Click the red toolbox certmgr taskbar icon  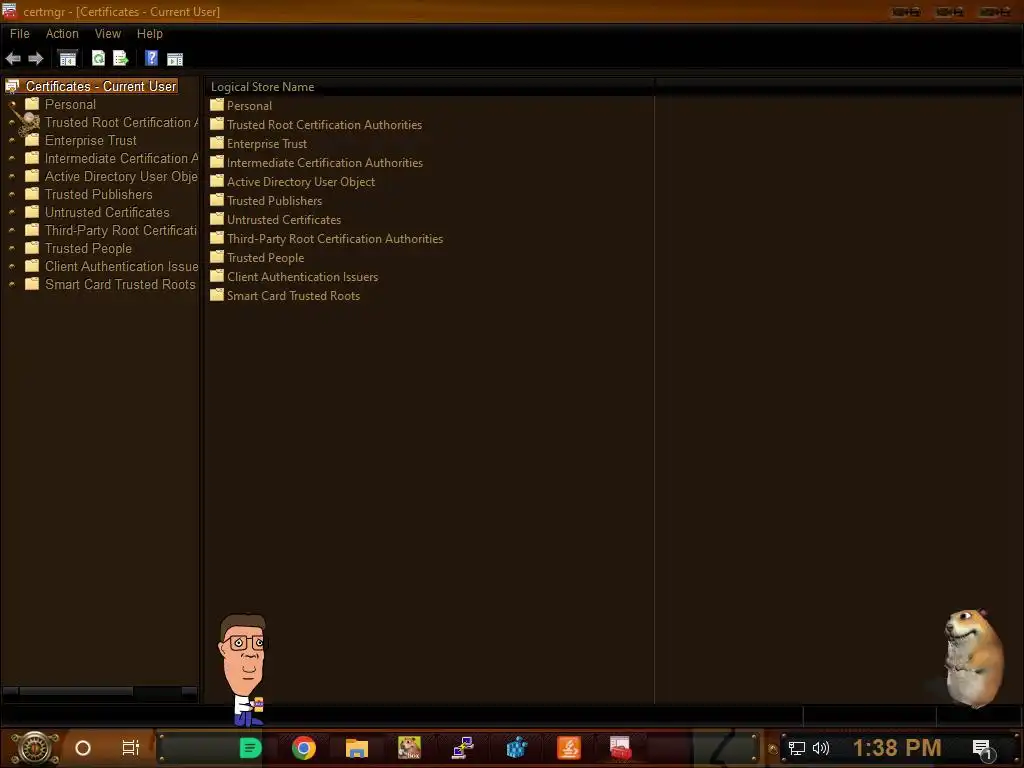pos(620,748)
